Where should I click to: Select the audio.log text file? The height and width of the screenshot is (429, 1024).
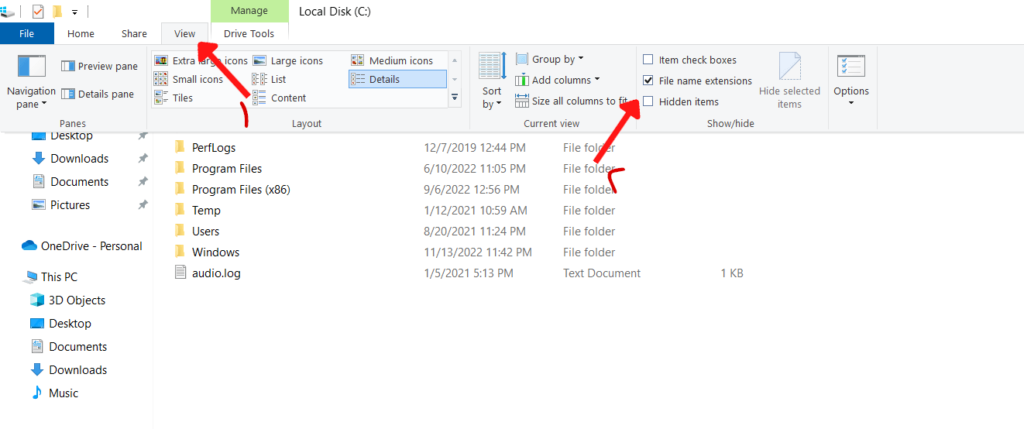tap(215, 273)
